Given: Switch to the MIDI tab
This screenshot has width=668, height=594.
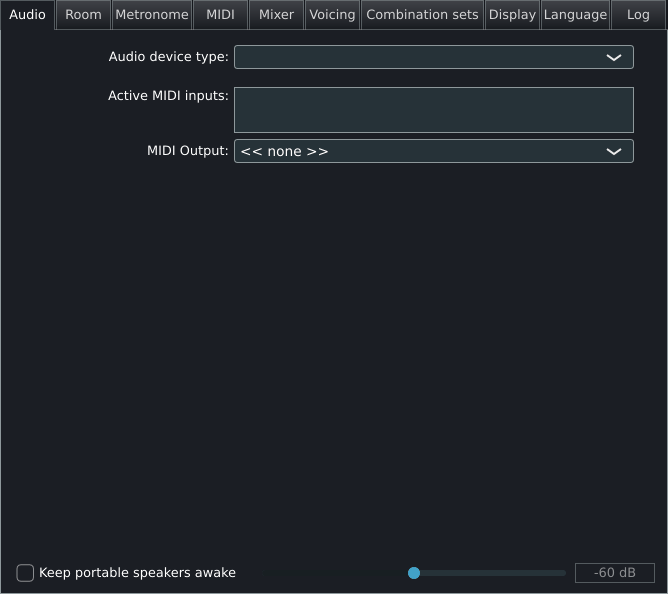Looking at the screenshot, I should coord(220,15).
